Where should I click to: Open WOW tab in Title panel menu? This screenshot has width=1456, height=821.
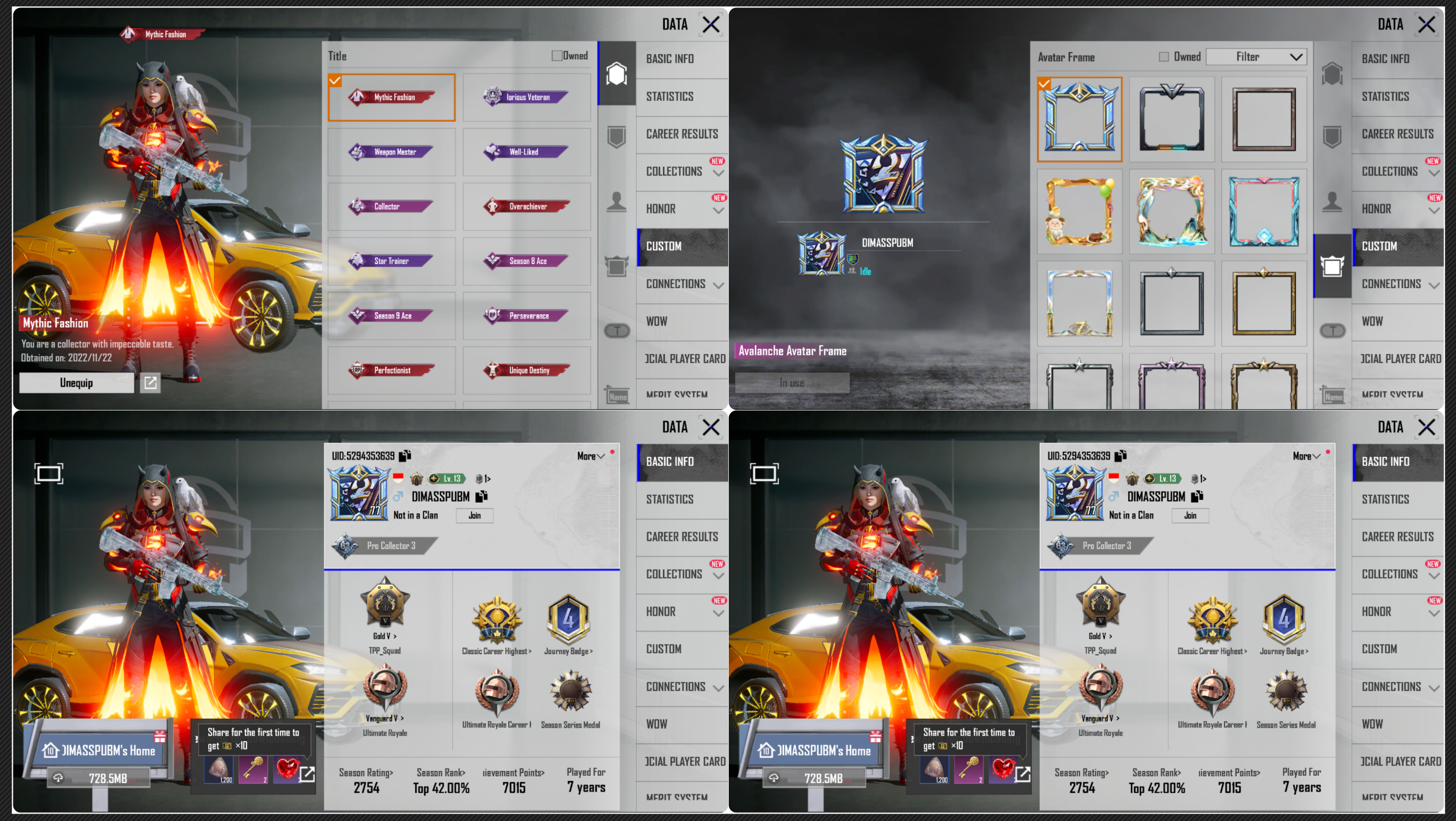coord(682,321)
